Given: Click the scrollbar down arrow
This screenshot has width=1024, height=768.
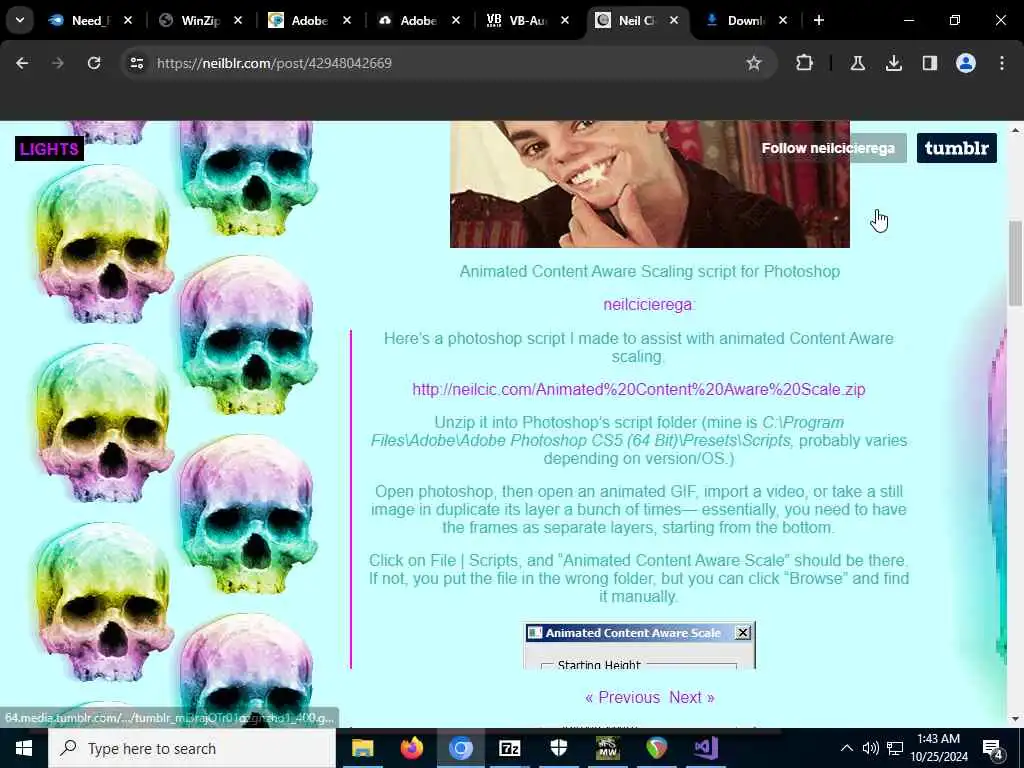Looking at the screenshot, I should [x=1016, y=719].
